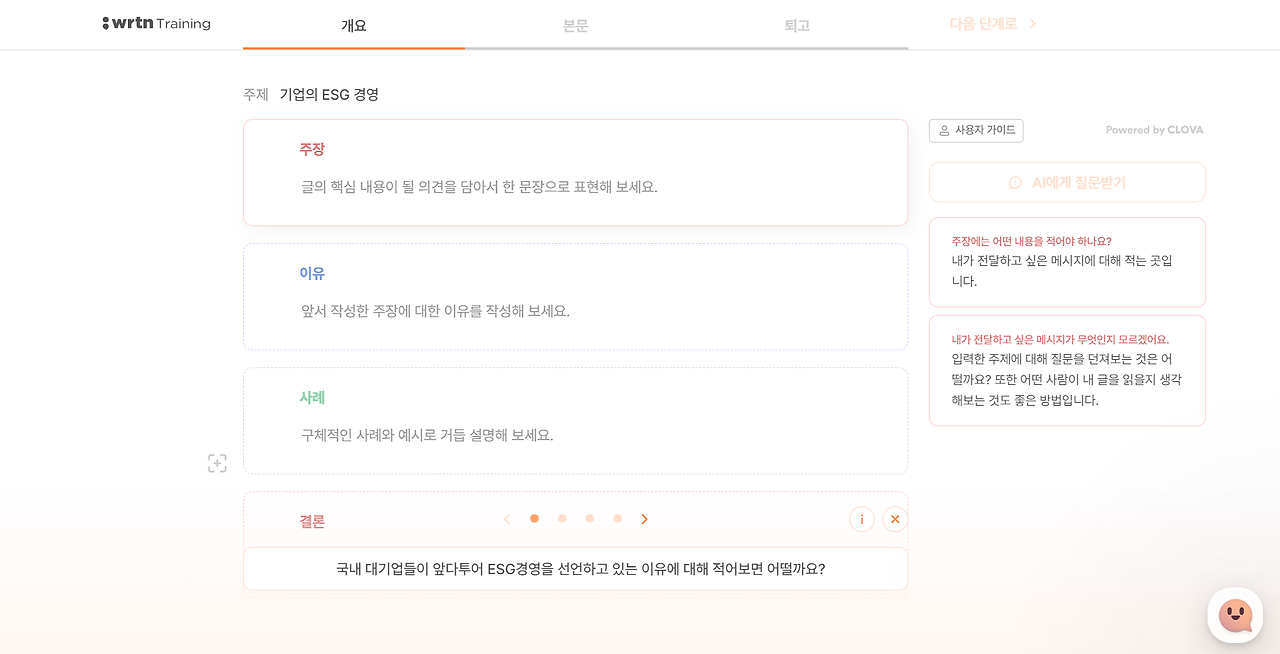Image resolution: width=1280 pixels, height=654 pixels.
Task: Click the topic text 기업의 ESG 경영
Action: click(x=329, y=94)
